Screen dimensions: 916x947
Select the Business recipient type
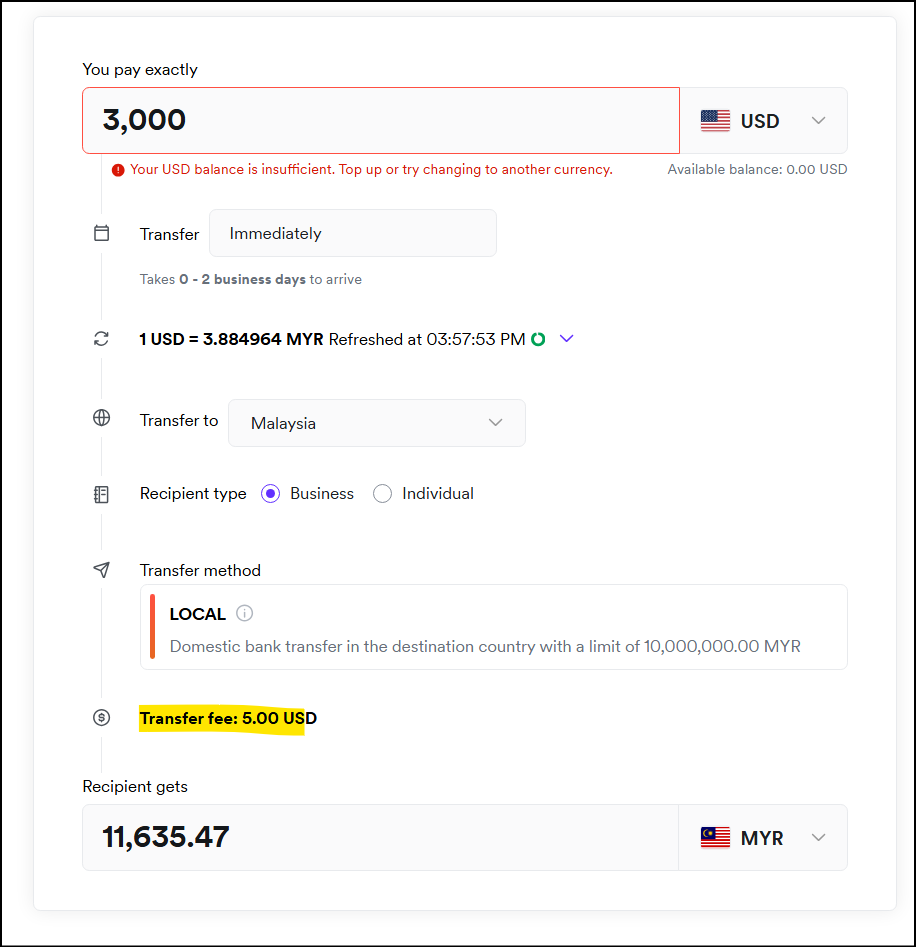tap(271, 494)
